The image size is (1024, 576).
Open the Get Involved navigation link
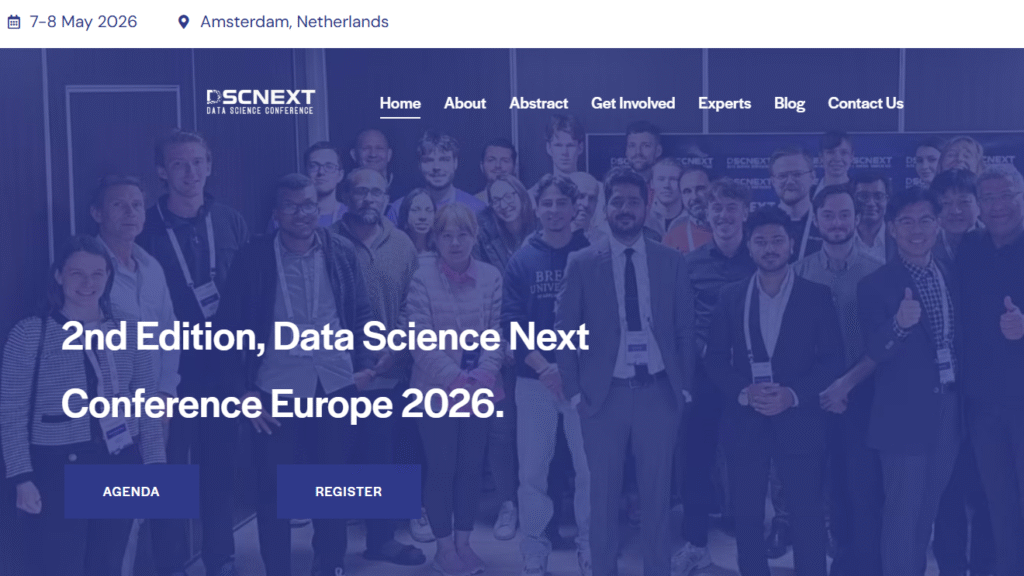[x=633, y=103]
